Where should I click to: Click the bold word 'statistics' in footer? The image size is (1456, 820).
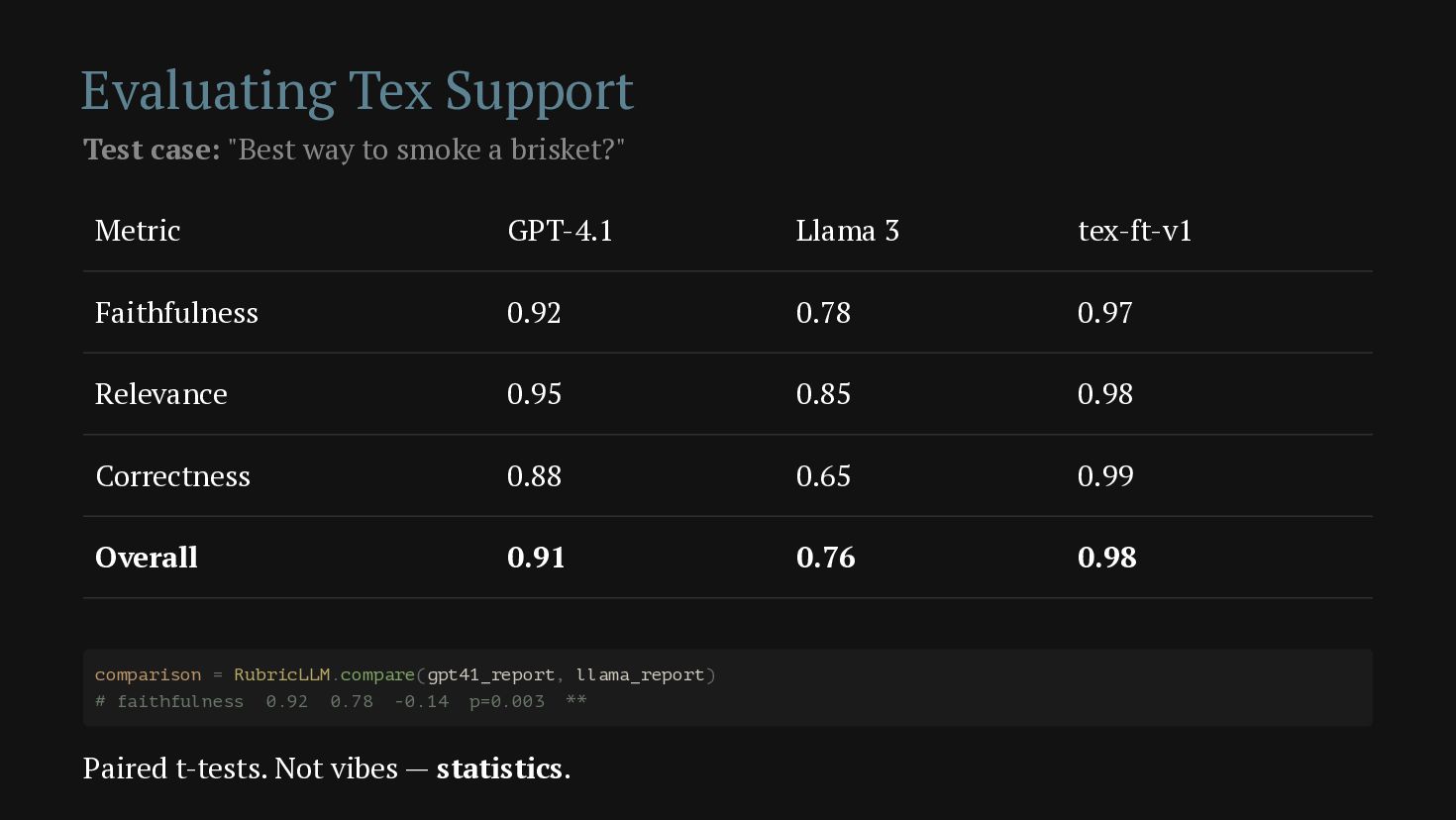click(x=499, y=769)
